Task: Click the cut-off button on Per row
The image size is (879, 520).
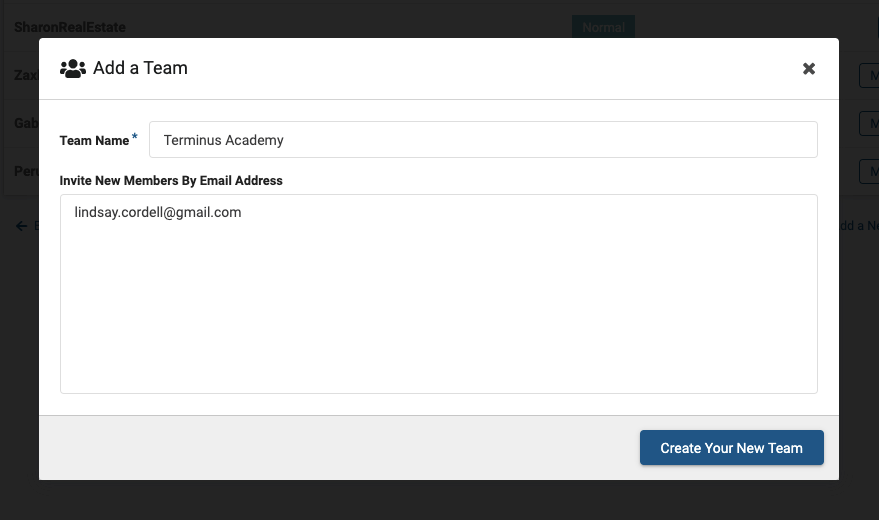Action: pyautogui.click(x=869, y=171)
